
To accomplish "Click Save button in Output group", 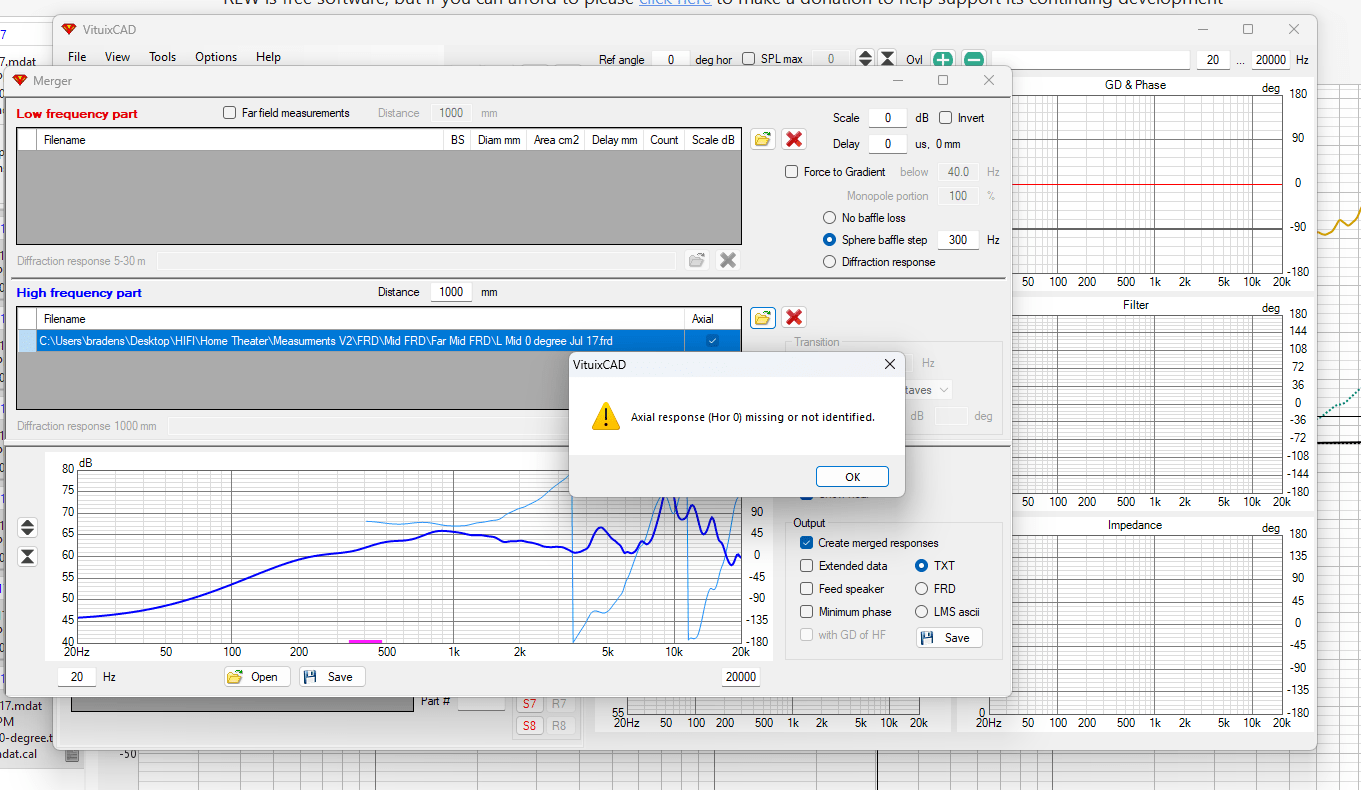I will click(x=949, y=638).
